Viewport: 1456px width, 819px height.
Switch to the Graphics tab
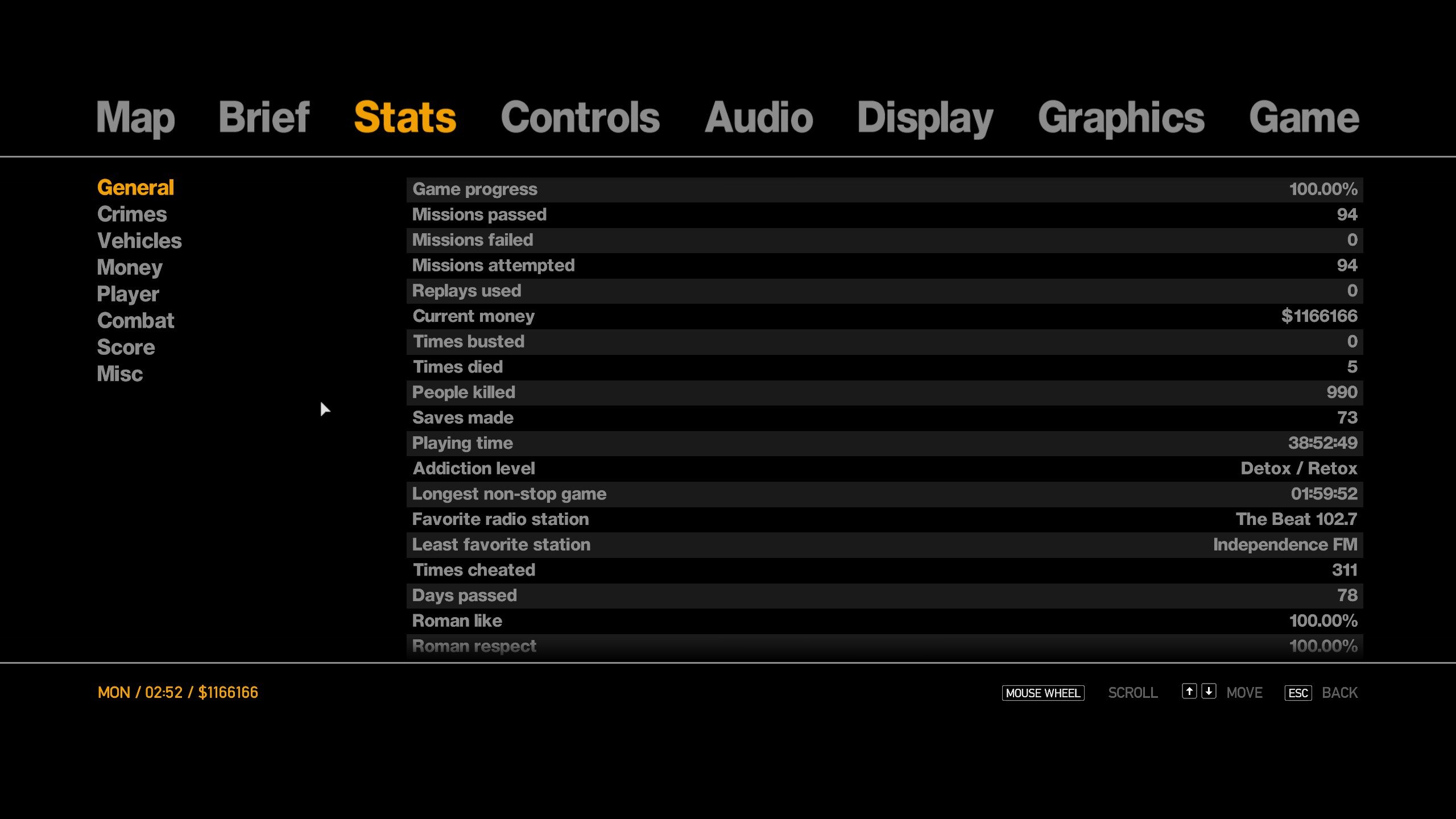click(1121, 118)
